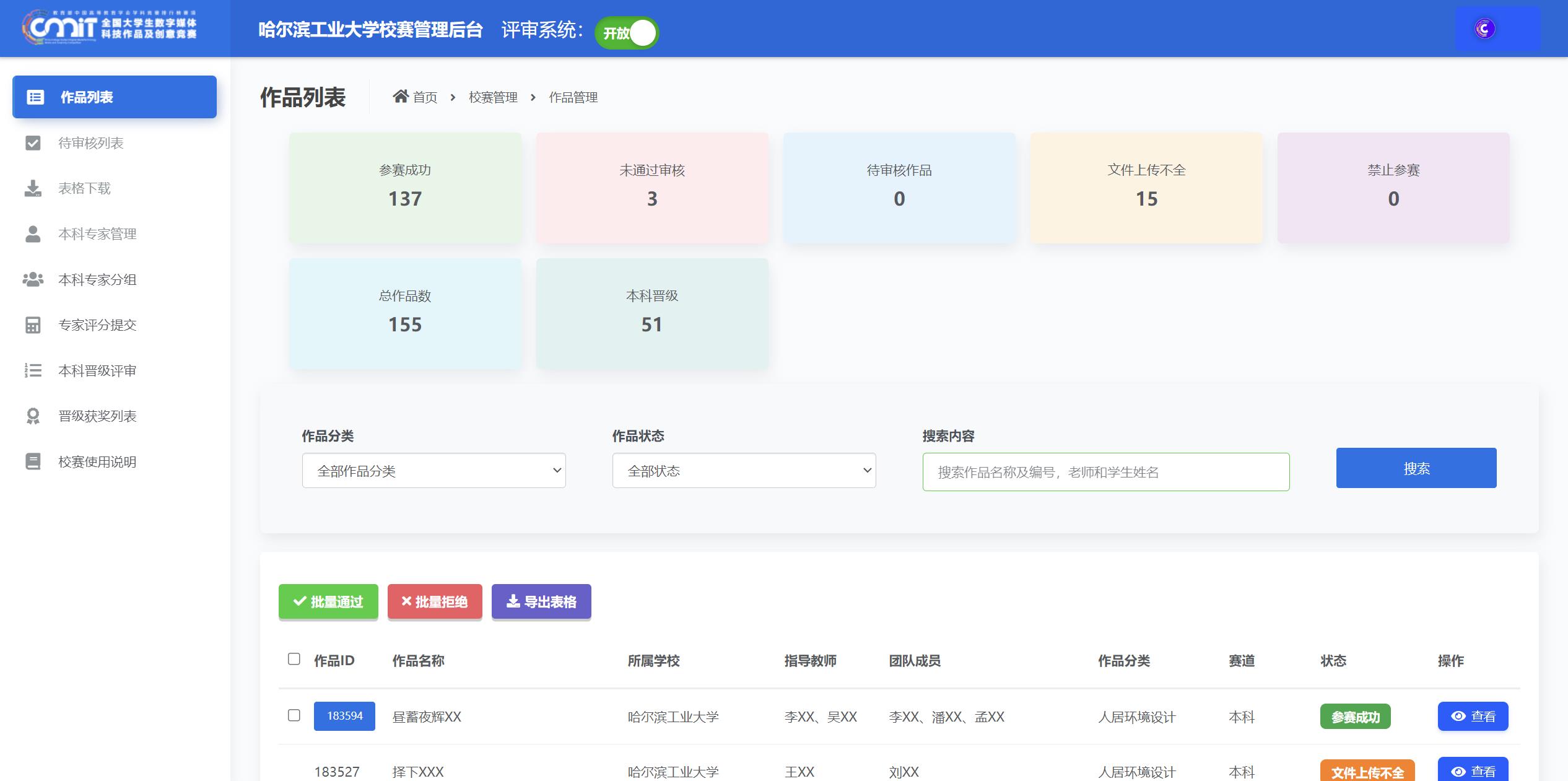Click the award ribbon icon beside 晋级获奖列表

click(x=33, y=416)
